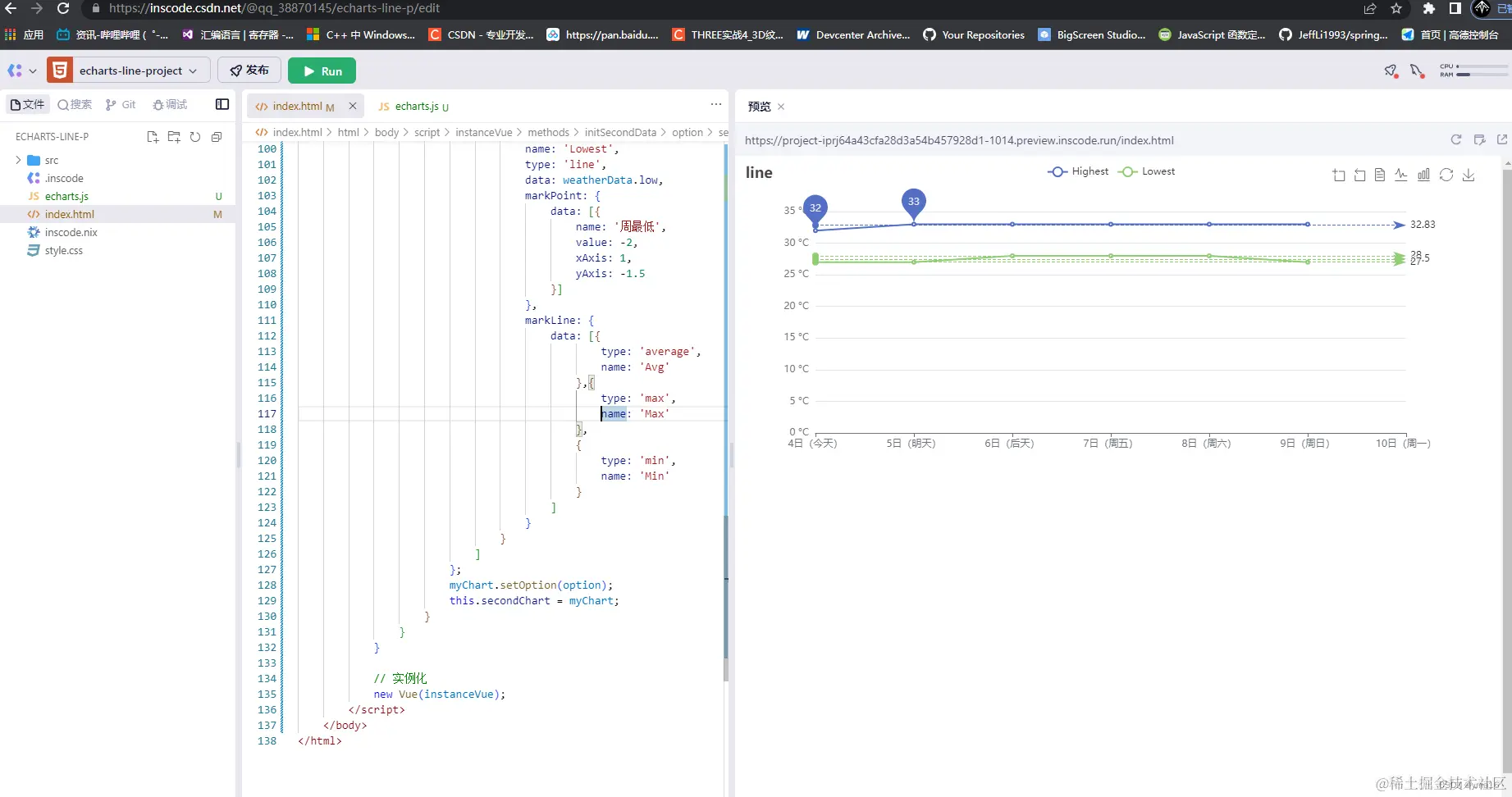This screenshot has width=1512, height=797.
Task: Reload the browser page
Action: point(63,8)
